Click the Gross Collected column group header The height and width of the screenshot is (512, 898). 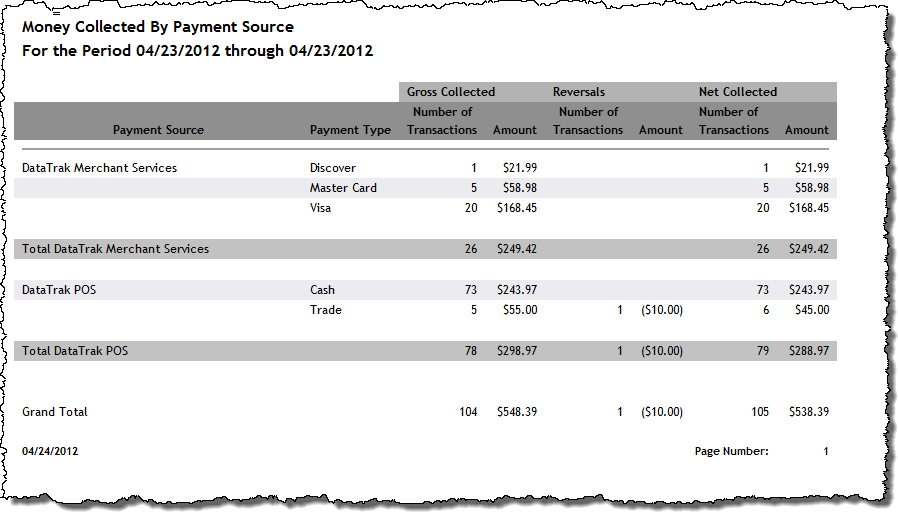pos(451,92)
